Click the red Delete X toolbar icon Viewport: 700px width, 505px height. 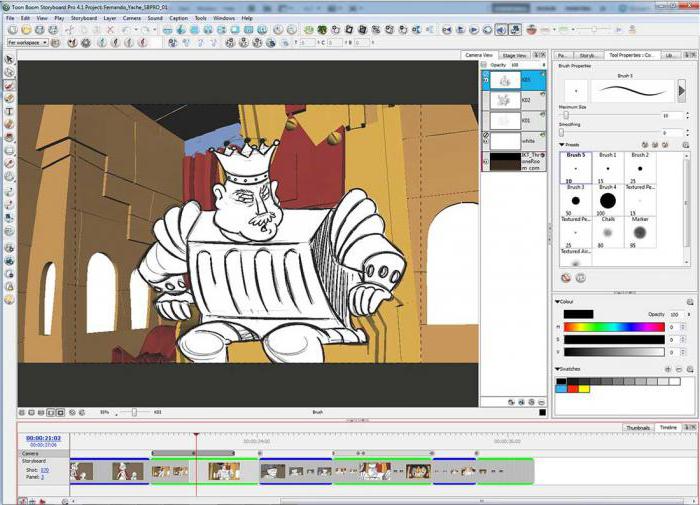[x=110, y=30]
